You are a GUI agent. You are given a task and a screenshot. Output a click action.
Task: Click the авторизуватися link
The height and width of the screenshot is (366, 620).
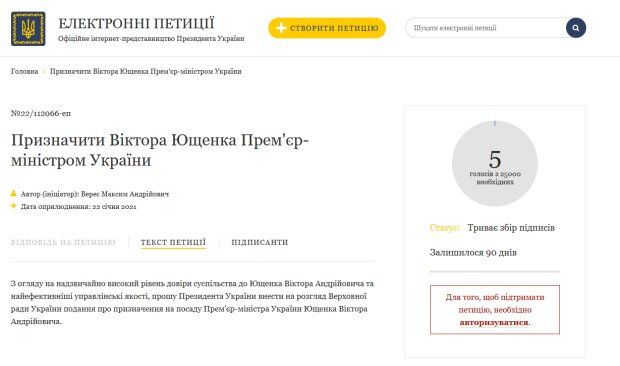[x=494, y=323]
